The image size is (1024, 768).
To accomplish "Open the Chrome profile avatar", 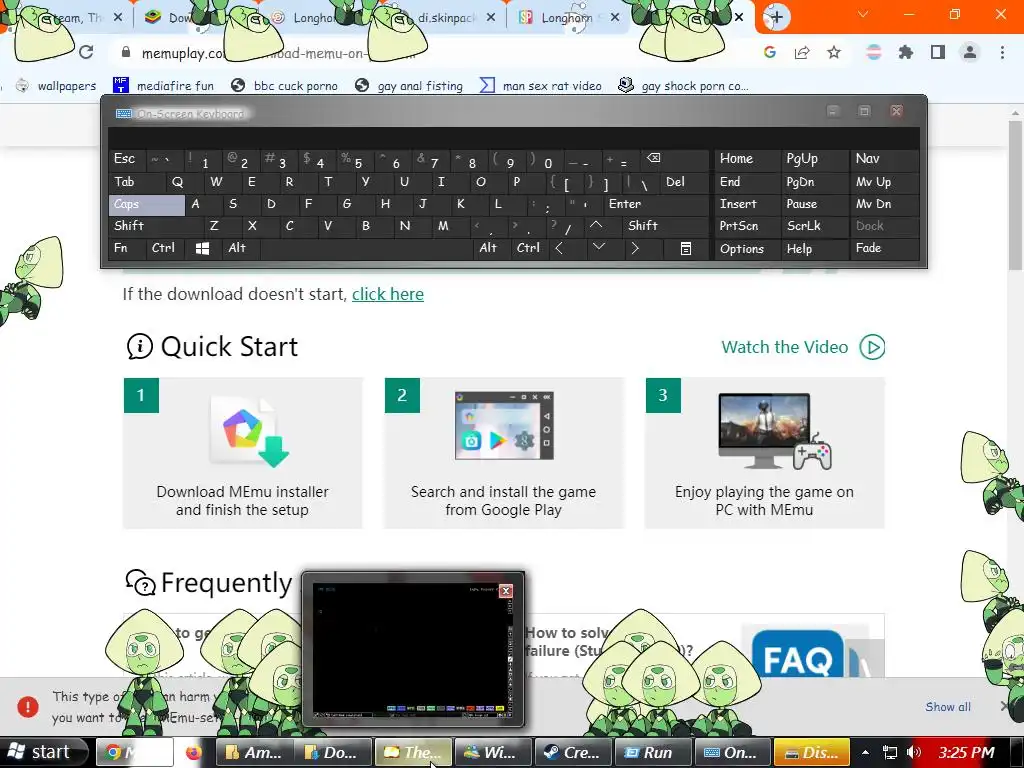I will point(970,52).
